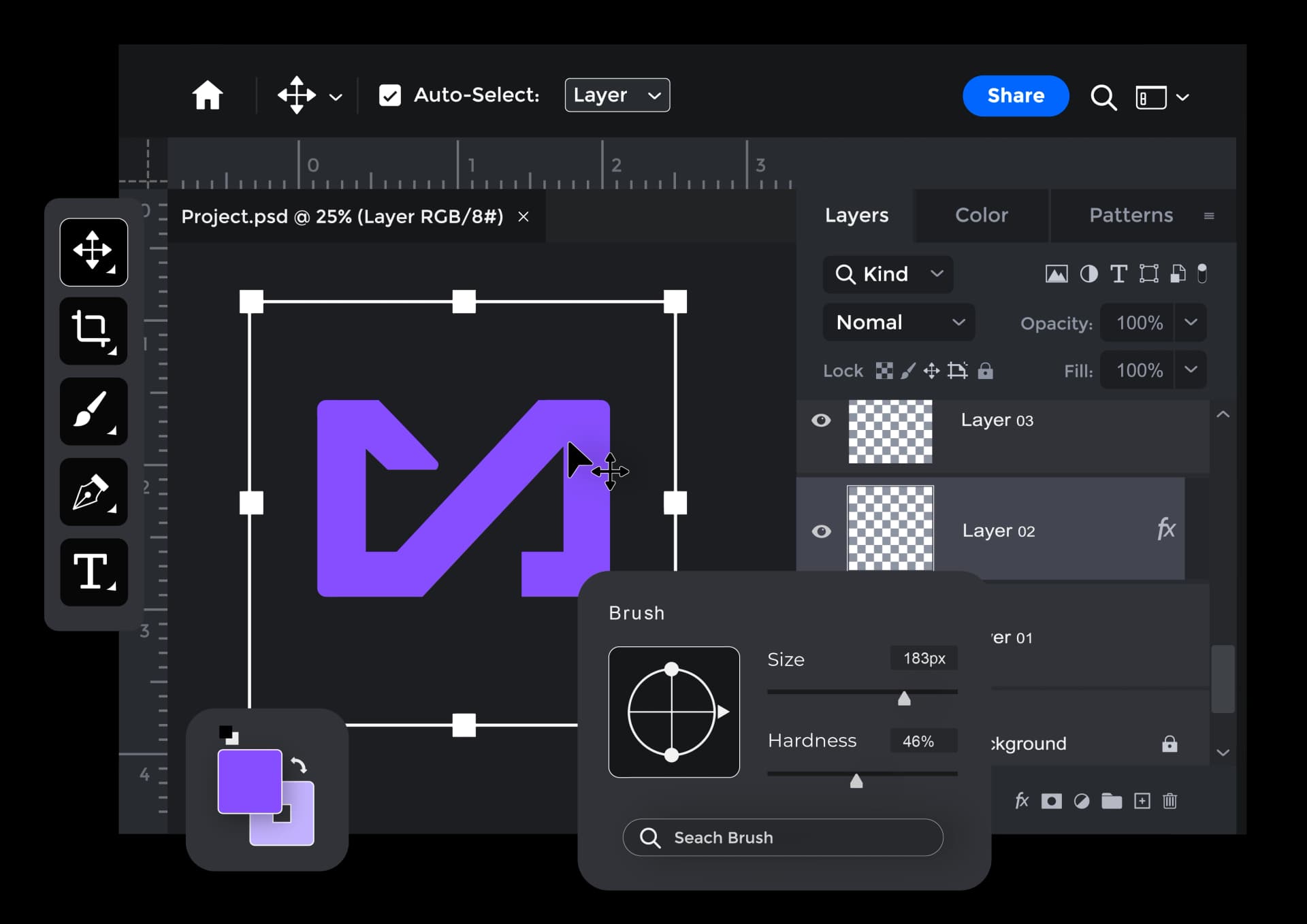Expand the Opacity dropdown

coord(1191,323)
